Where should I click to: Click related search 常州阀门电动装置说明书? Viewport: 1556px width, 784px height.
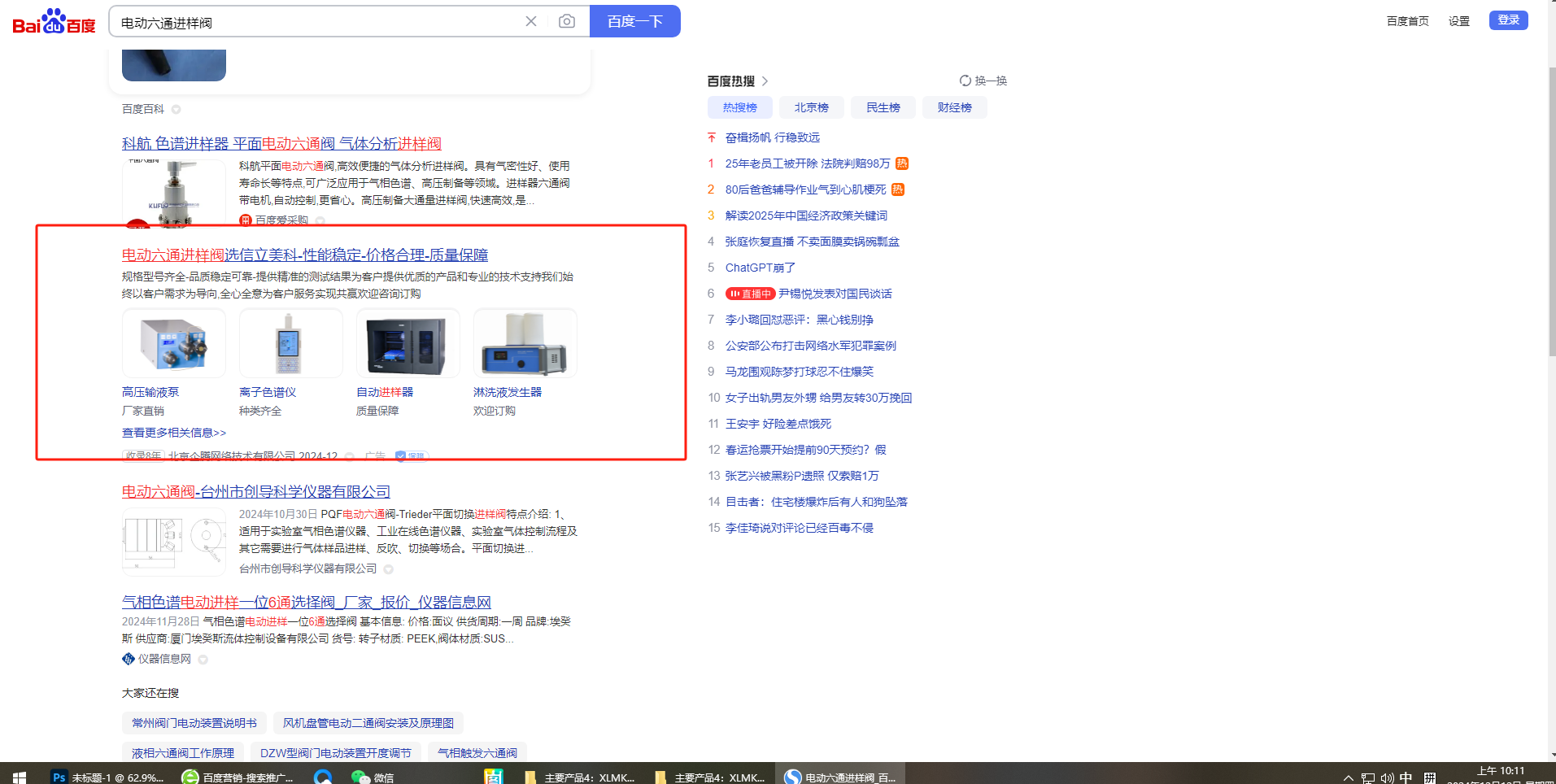point(194,723)
